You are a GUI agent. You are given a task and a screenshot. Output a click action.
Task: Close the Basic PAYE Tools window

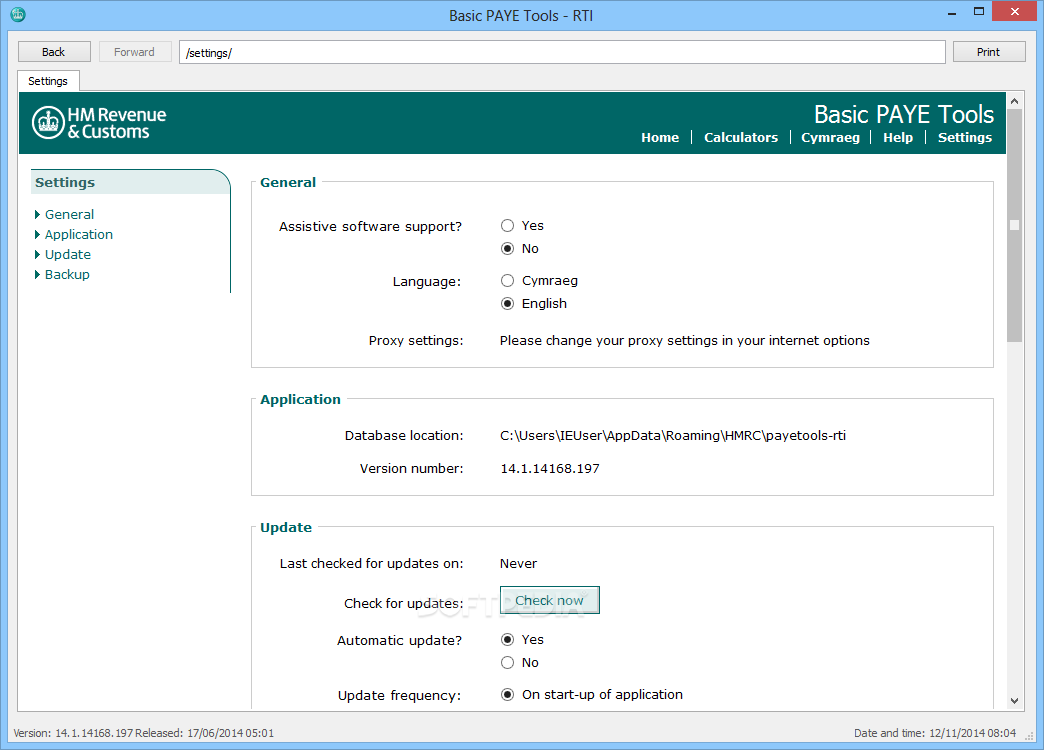click(1015, 11)
